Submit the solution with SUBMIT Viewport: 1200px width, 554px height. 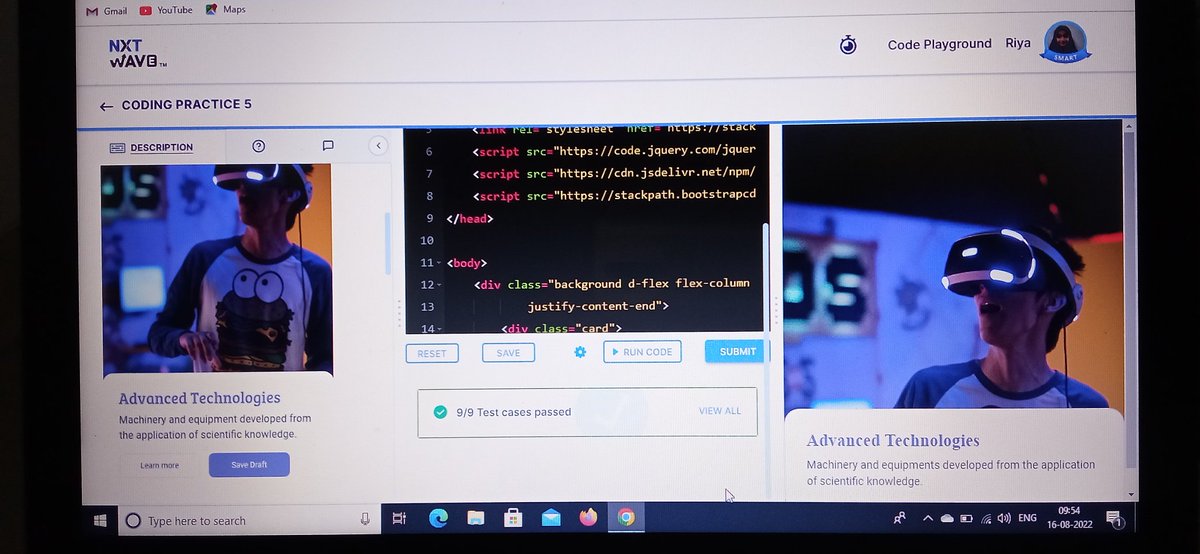[737, 351]
